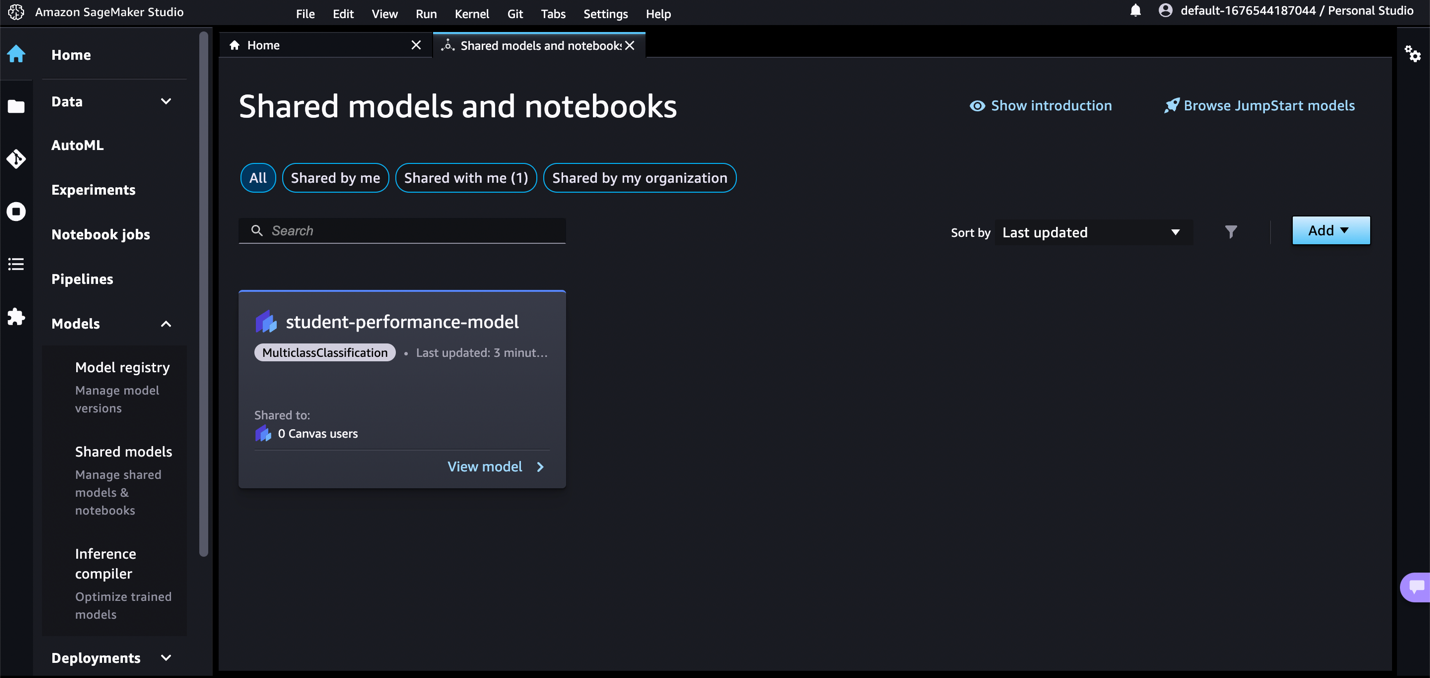This screenshot has height=678, width=1430.
Task: Open running terminals and kernels panel
Action: pyautogui.click(x=16, y=211)
